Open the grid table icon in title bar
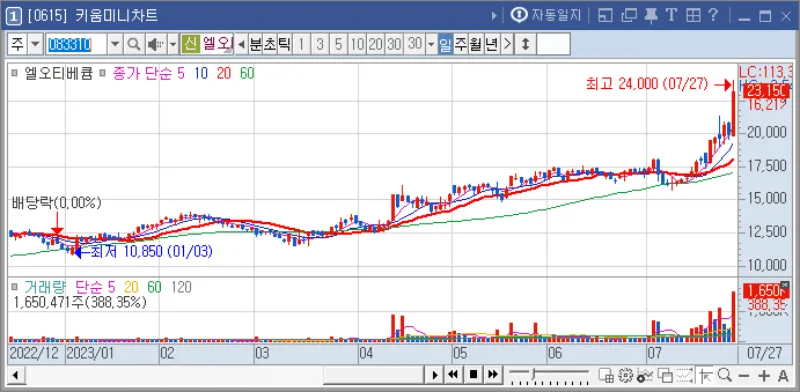This screenshot has width=800, height=392. tap(693, 16)
